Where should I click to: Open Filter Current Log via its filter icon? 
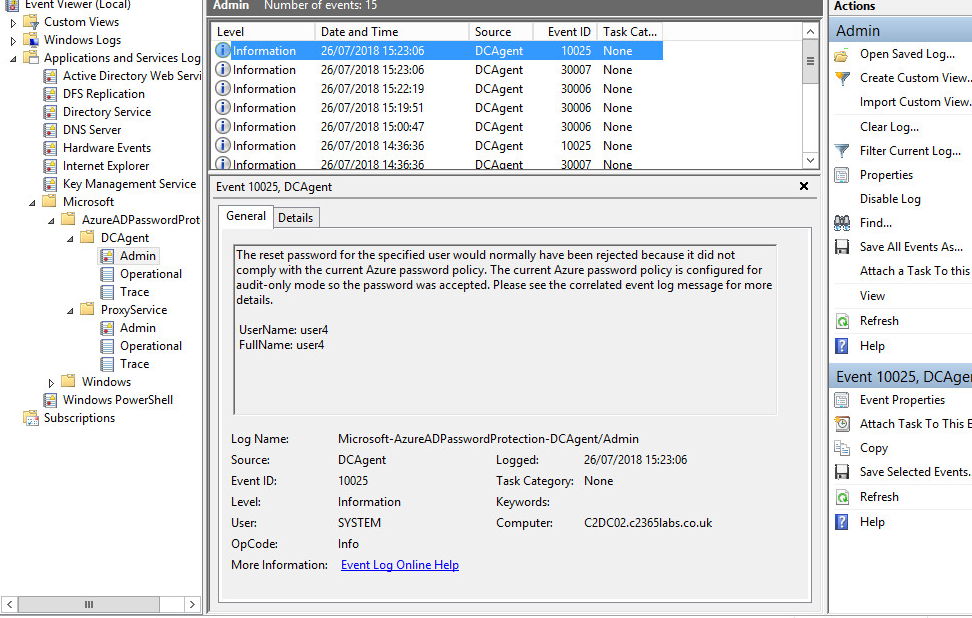(843, 150)
